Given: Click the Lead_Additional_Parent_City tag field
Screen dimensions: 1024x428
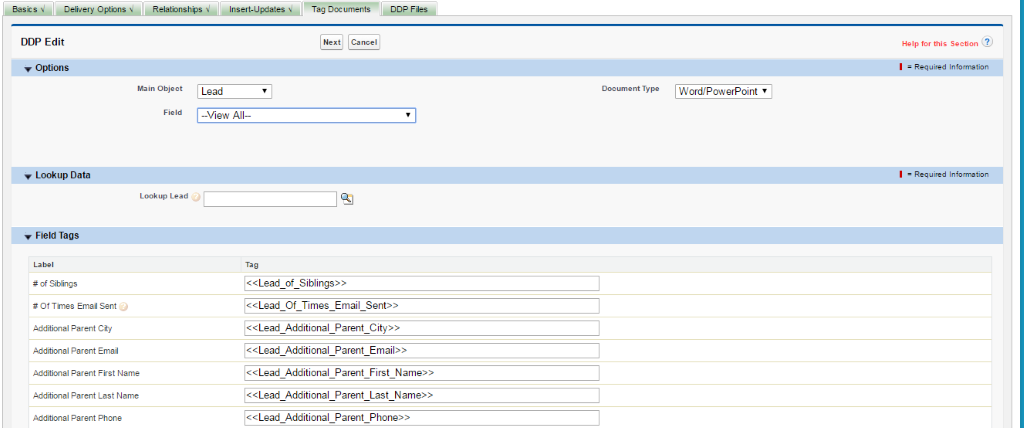Looking at the screenshot, I should 422,328.
